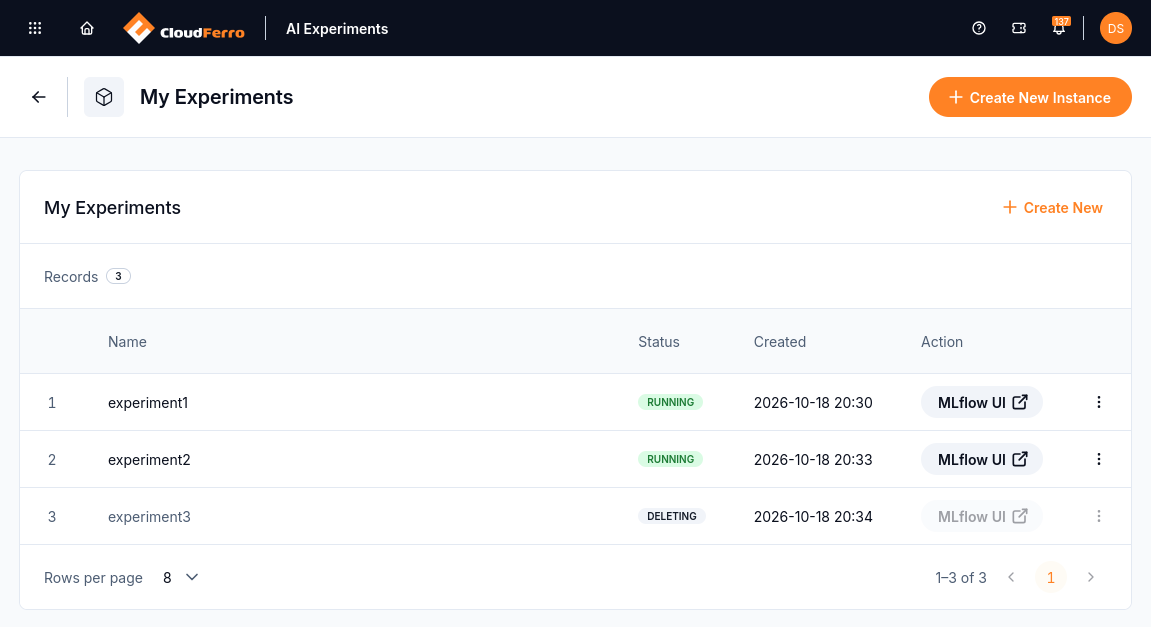Click the CloudFerro logo
The height and width of the screenshot is (627, 1151).
click(x=184, y=29)
